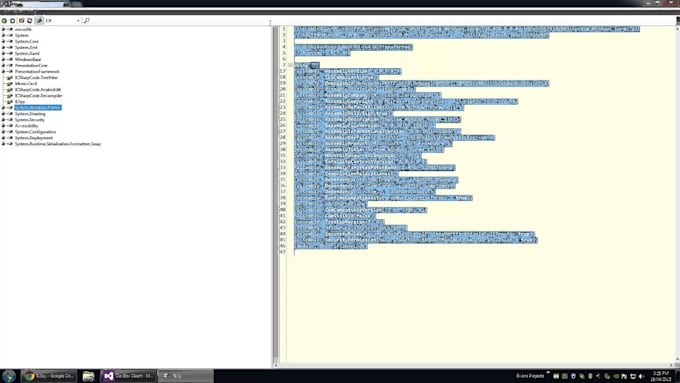Expand the PresentationCore assembly node
This screenshot has height=383, width=680.
pyautogui.click(x=3, y=65)
